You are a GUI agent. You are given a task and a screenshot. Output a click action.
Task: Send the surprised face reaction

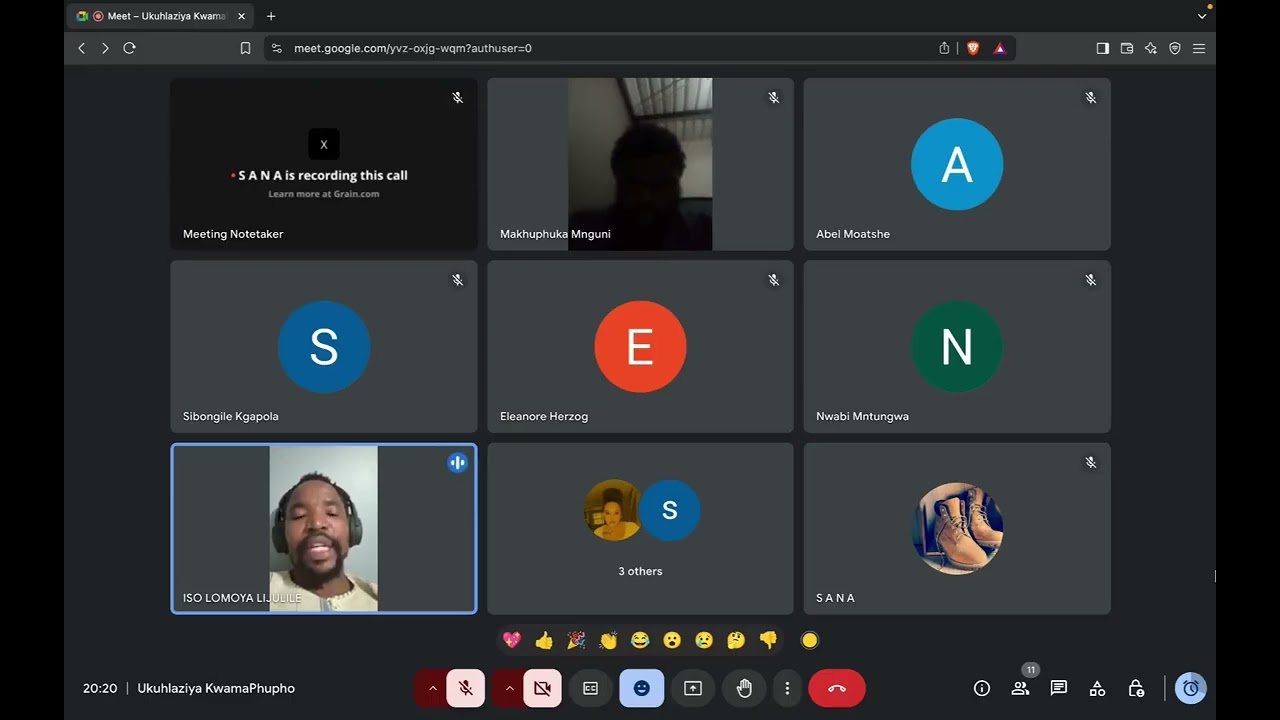click(672, 640)
